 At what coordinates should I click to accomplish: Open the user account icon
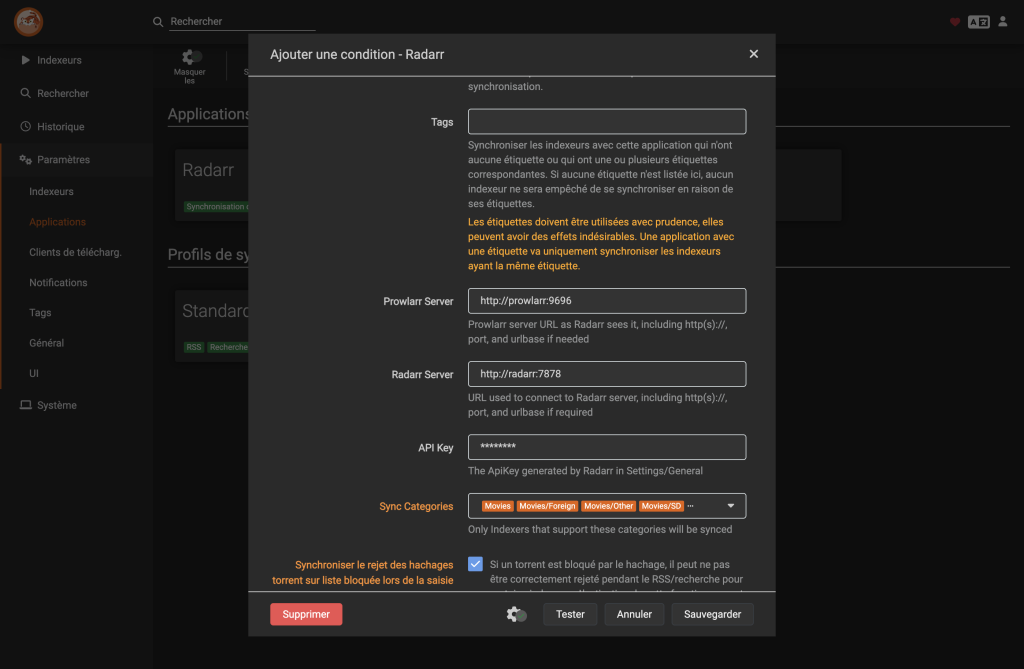tap(1002, 22)
